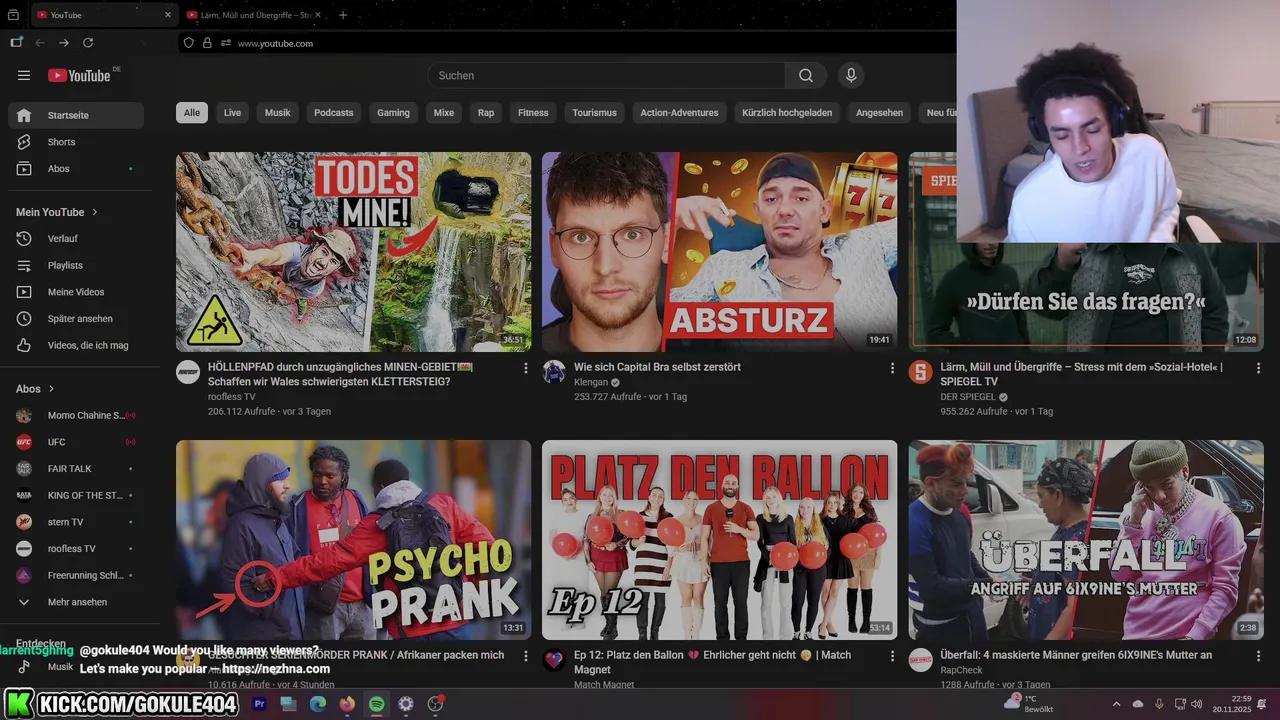Select the Mixe filter chip

[x=444, y=113]
